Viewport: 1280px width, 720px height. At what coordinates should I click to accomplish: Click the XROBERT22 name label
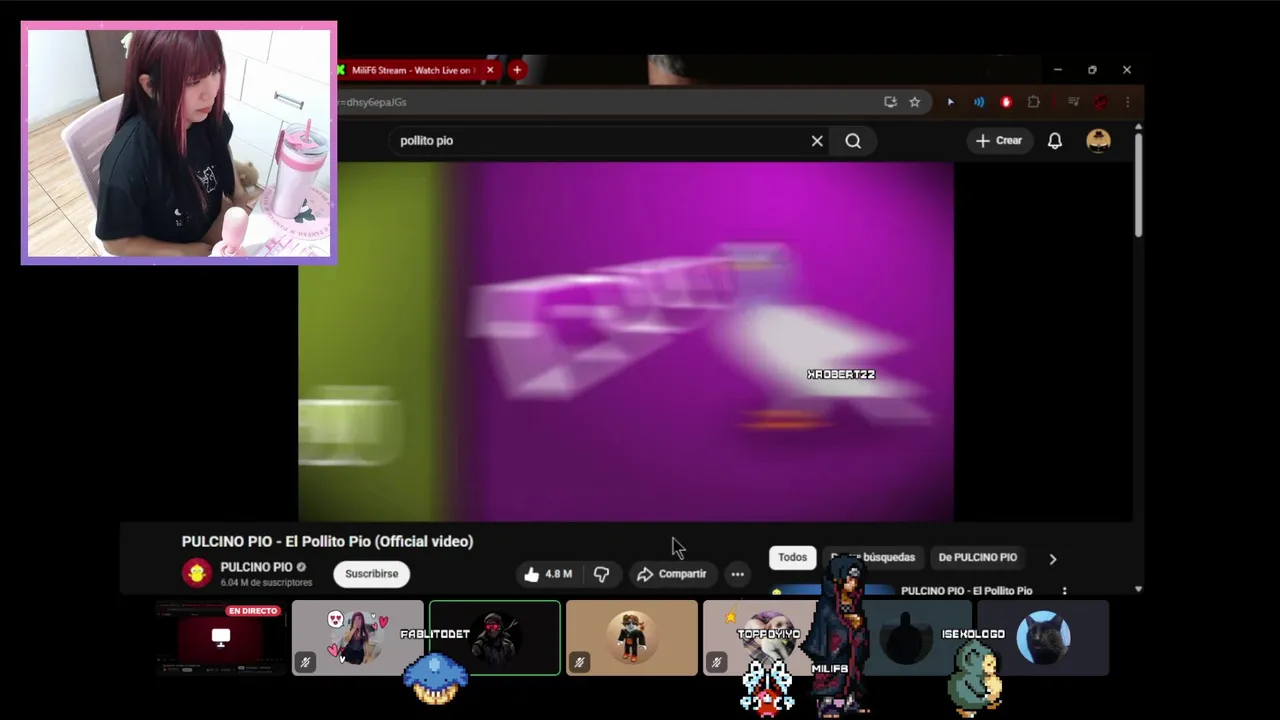(x=841, y=374)
